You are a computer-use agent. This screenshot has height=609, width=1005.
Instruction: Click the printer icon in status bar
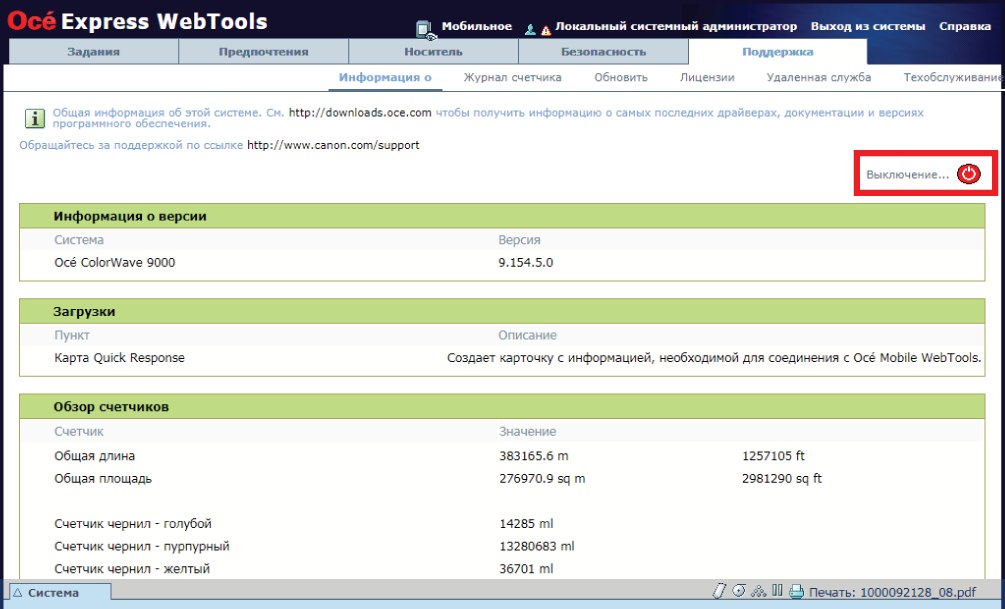[797, 591]
